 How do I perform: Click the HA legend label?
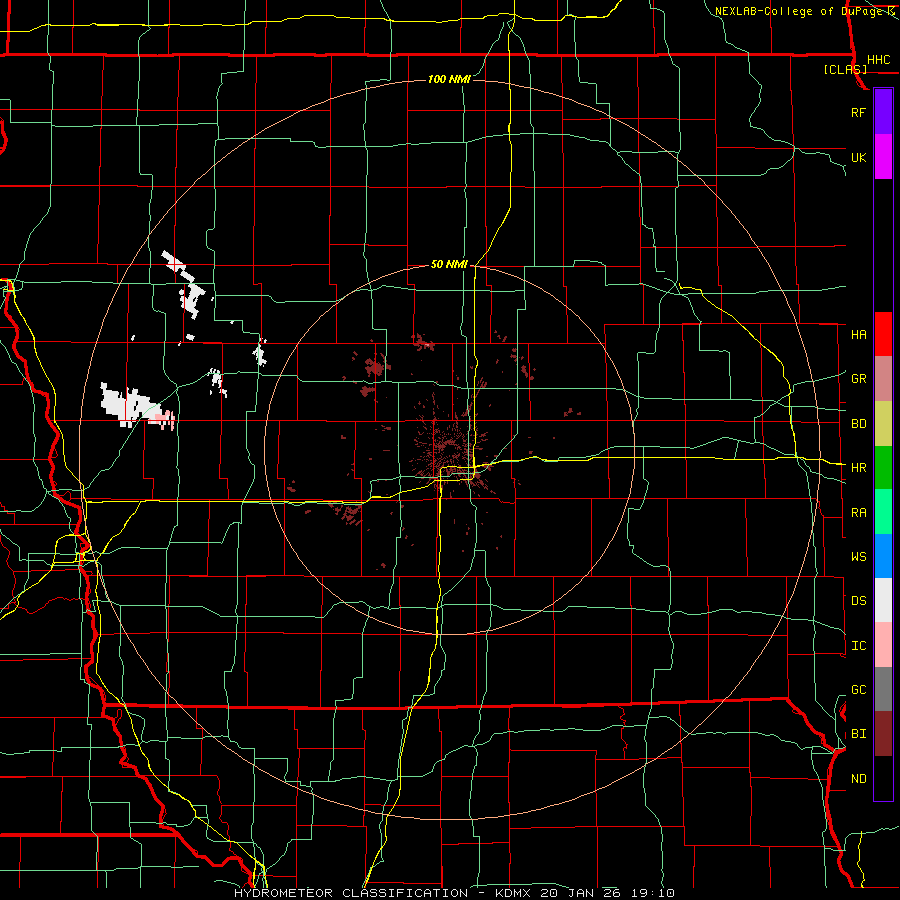pos(859,334)
